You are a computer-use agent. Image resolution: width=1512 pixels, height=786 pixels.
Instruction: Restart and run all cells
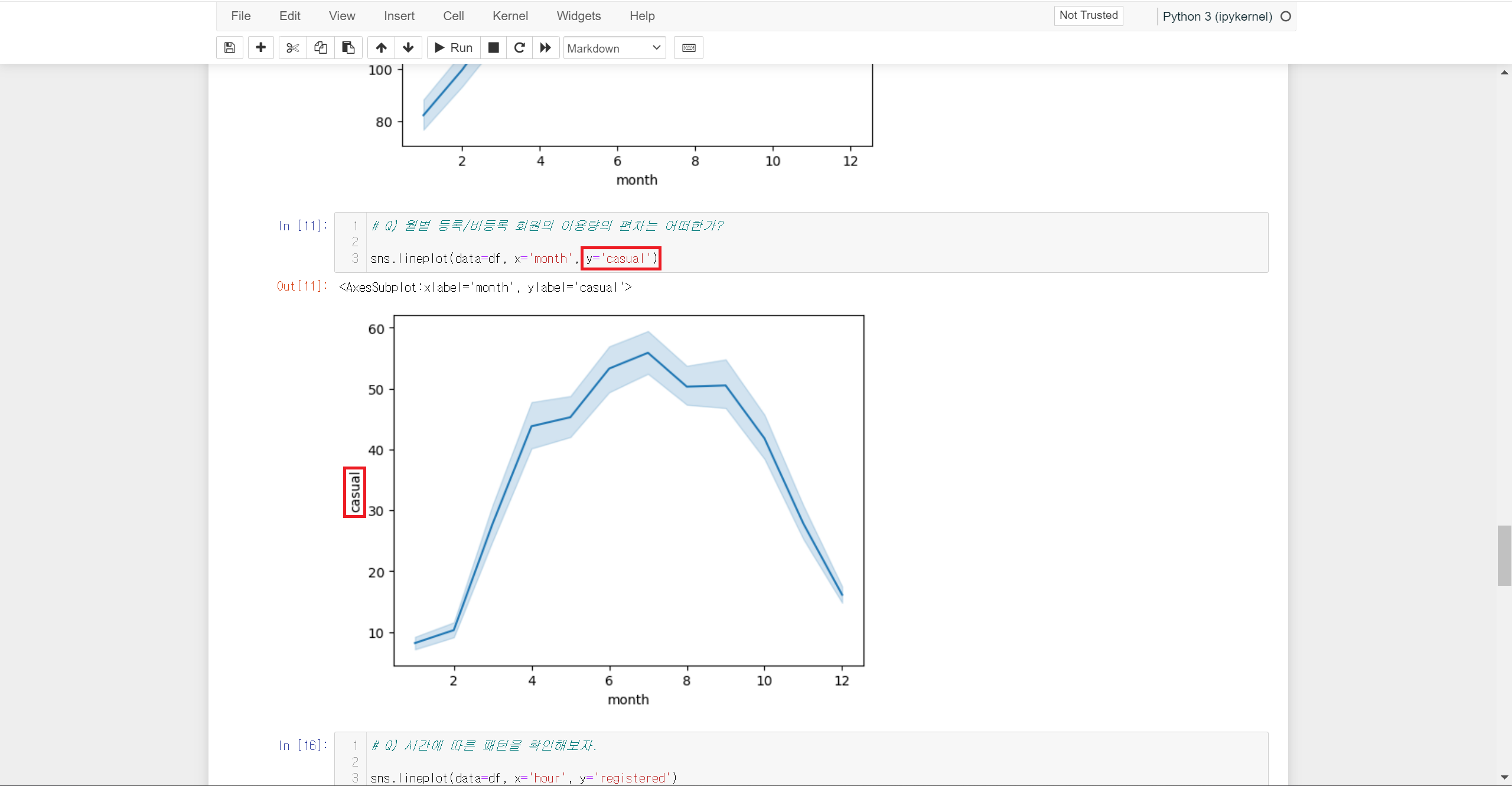coord(546,48)
